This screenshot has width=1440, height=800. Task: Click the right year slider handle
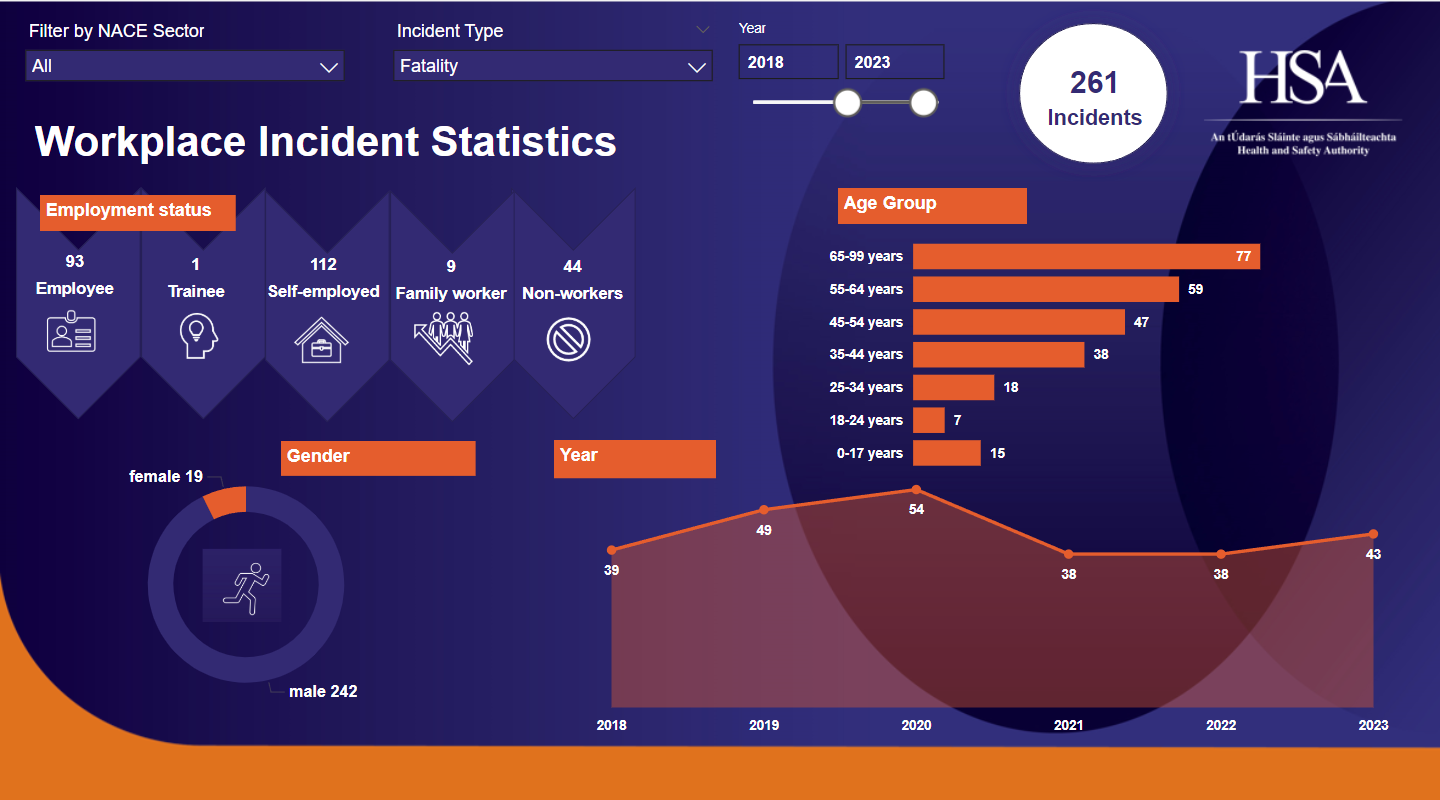click(x=923, y=102)
